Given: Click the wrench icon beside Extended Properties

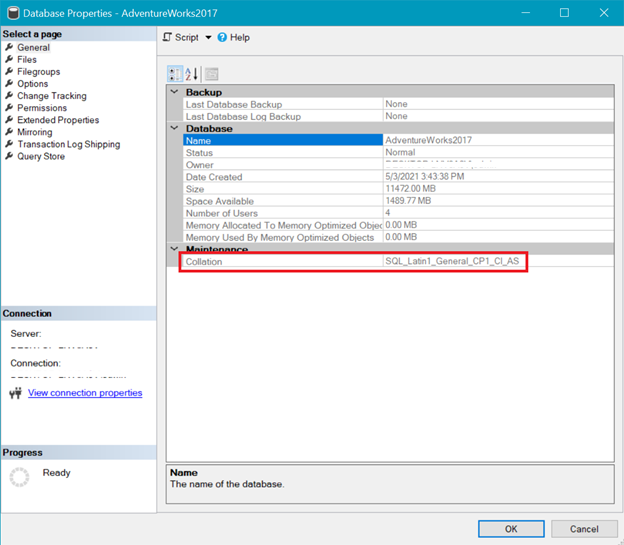Looking at the screenshot, I should (x=9, y=119).
